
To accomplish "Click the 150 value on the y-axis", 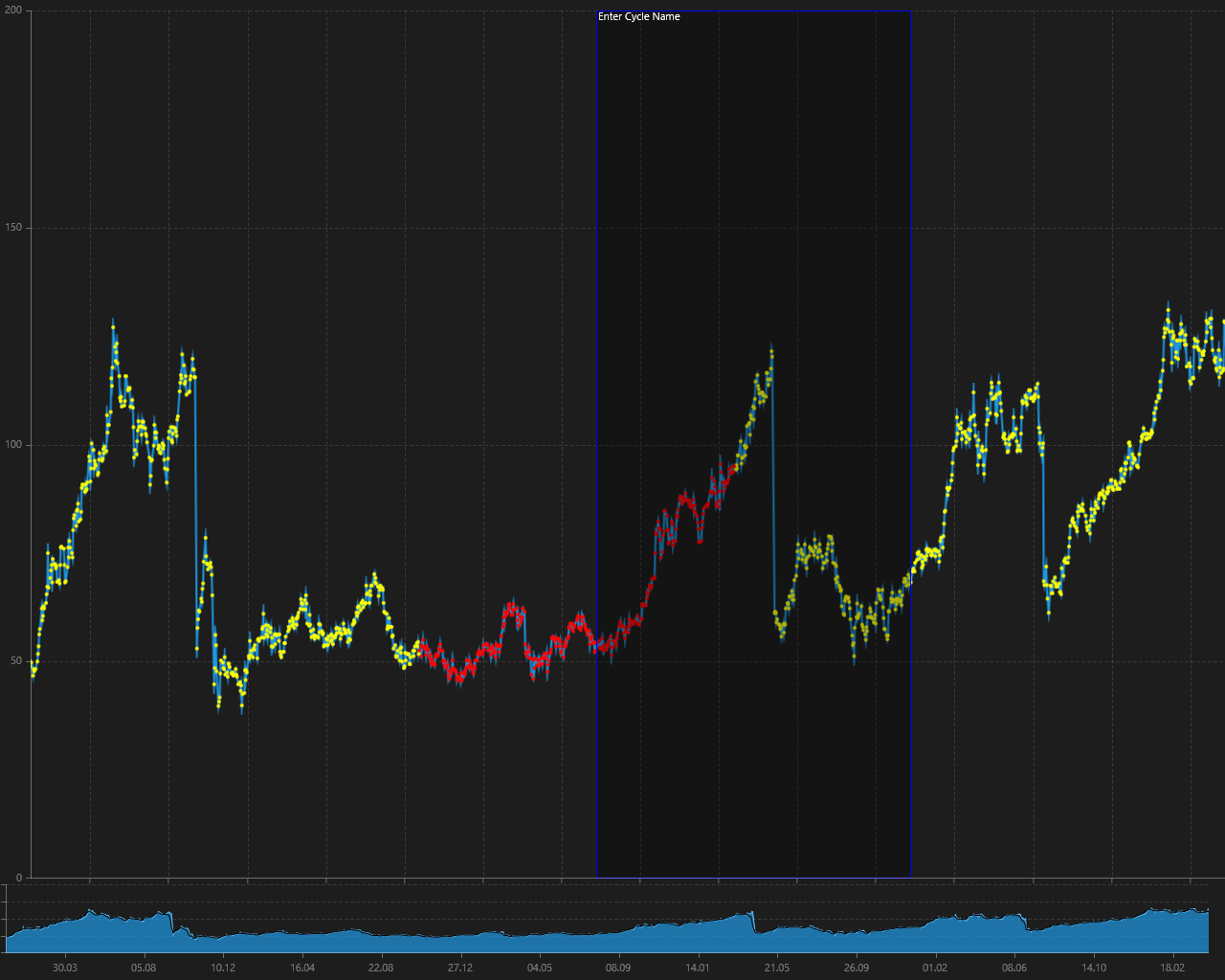I will (14, 228).
